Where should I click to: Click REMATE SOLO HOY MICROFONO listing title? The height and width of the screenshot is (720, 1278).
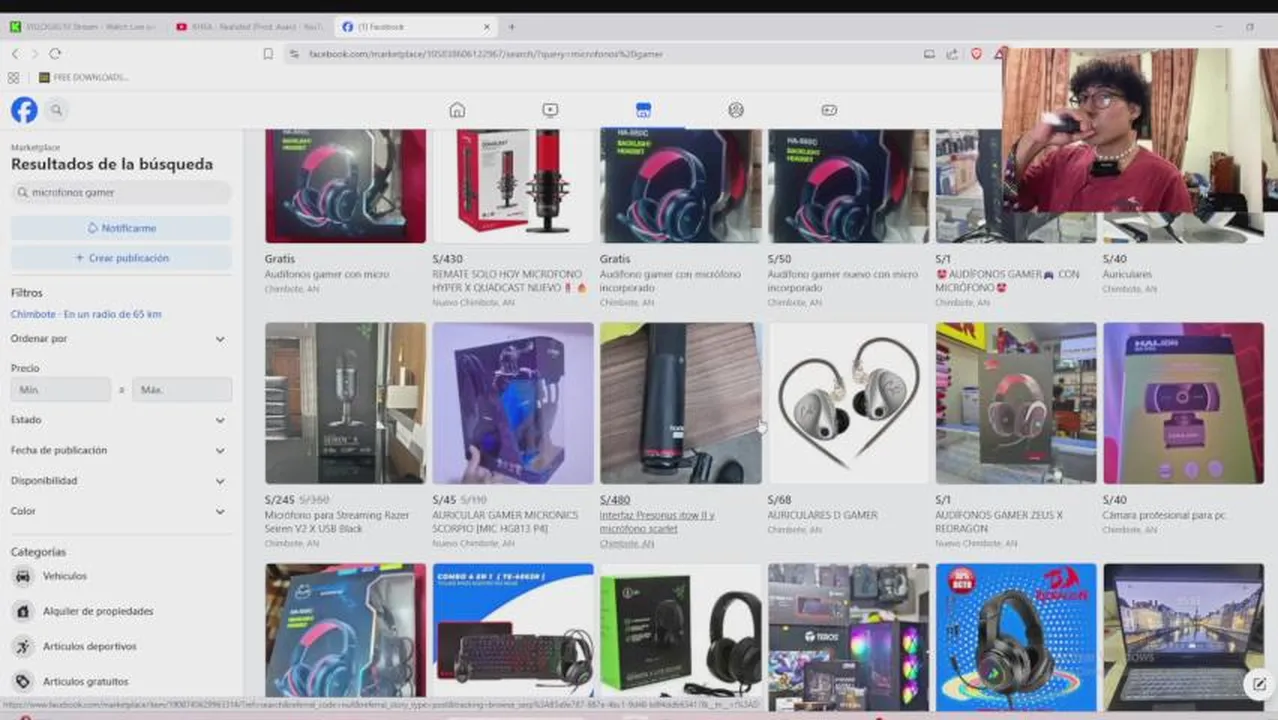(x=508, y=280)
